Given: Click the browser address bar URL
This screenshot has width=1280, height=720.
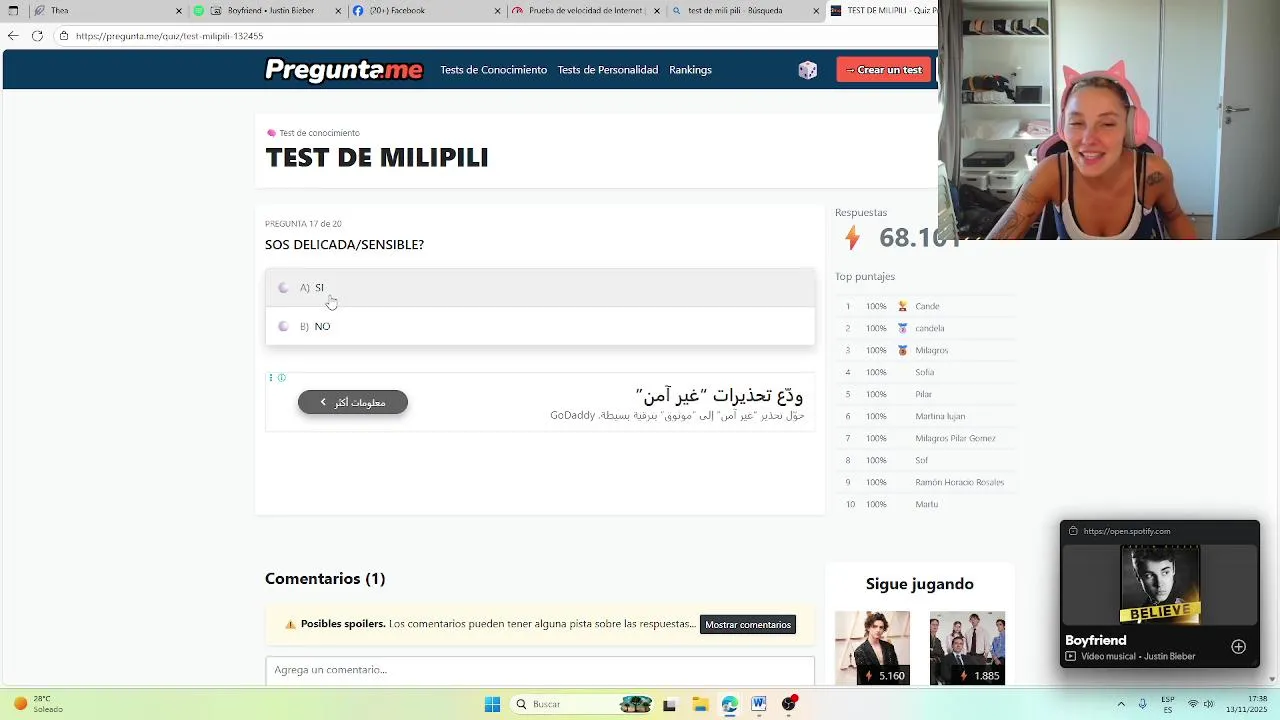Looking at the screenshot, I should (x=169, y=36).
